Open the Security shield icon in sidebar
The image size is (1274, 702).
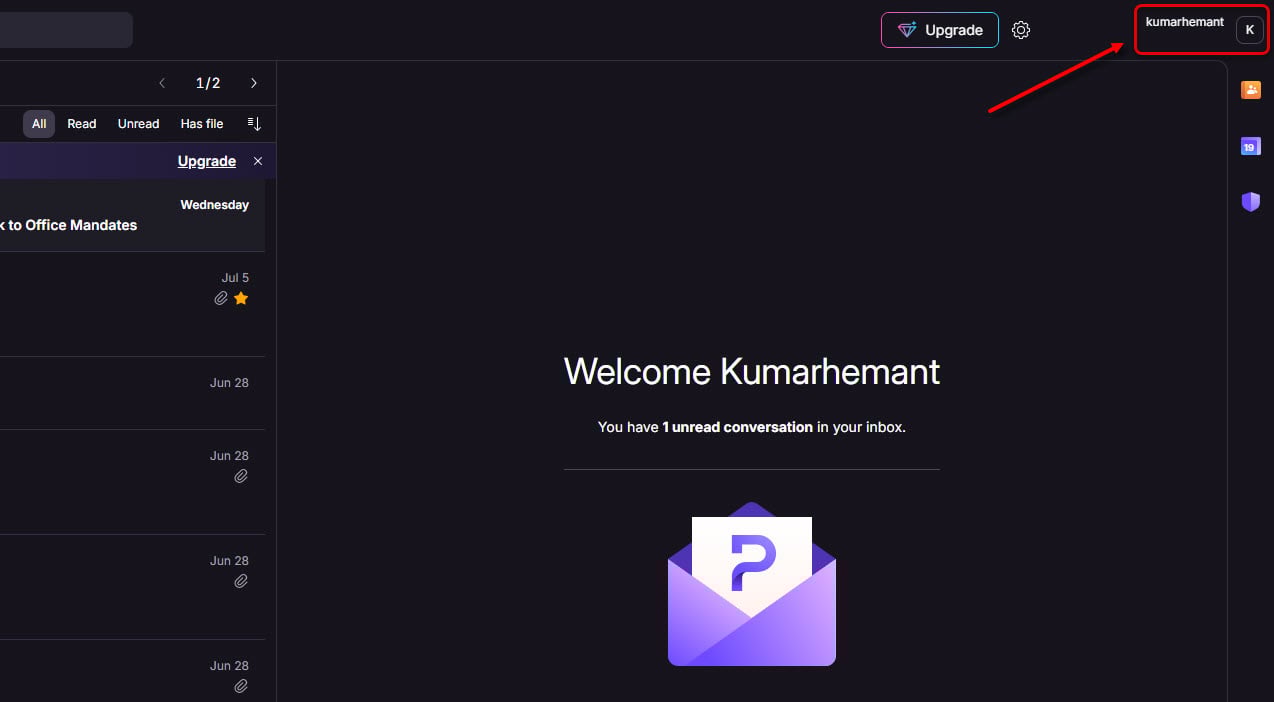pos(1250,202)
